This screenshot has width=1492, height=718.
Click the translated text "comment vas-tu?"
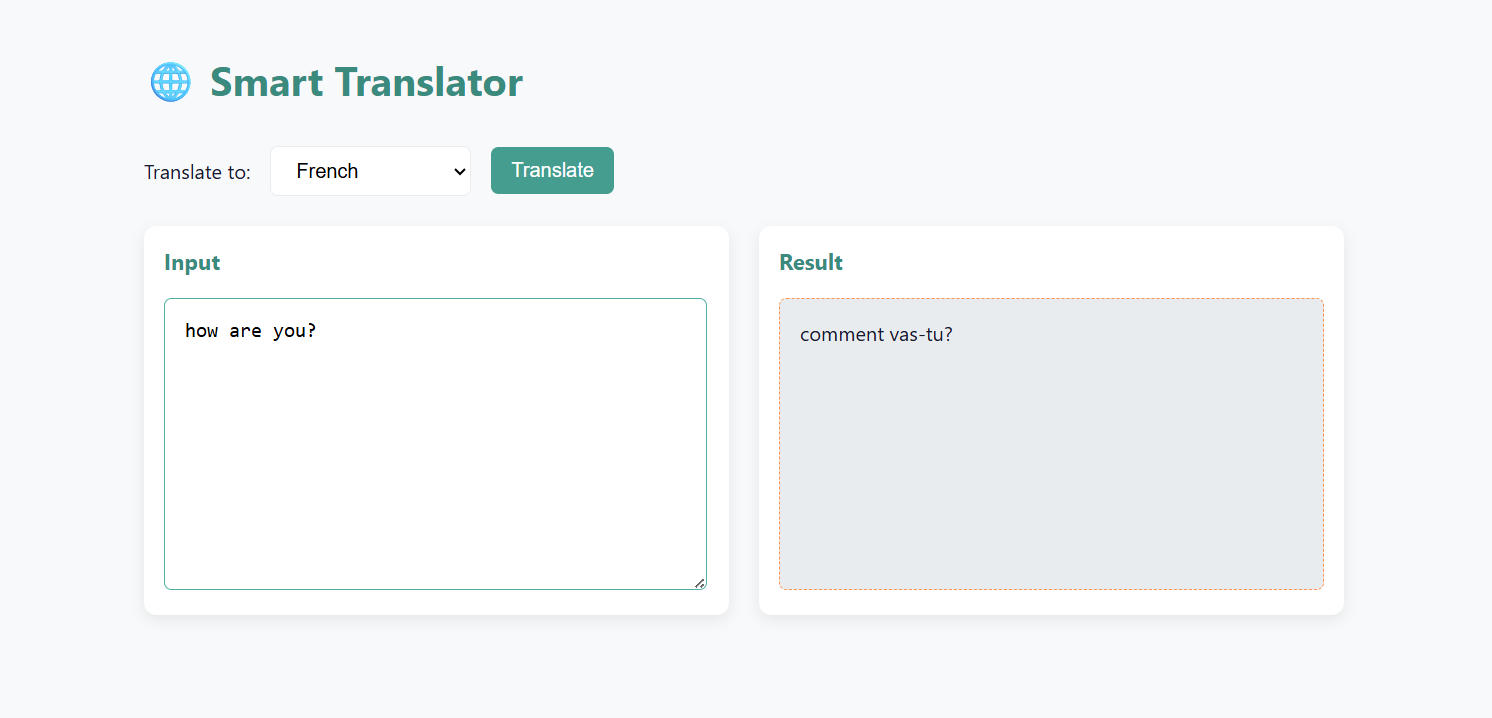pyautogui.click(x=876, y=334)
